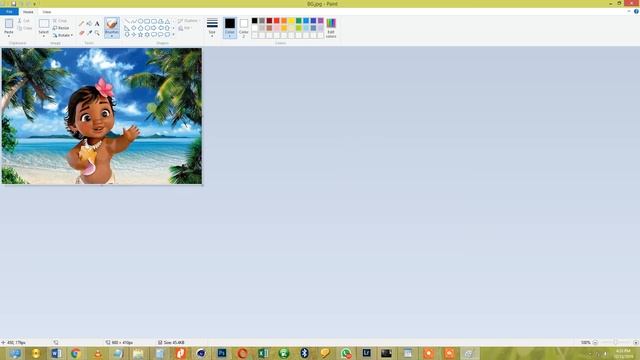
Task: Pick the black color swatch
Action: click(x=255, y=21)
